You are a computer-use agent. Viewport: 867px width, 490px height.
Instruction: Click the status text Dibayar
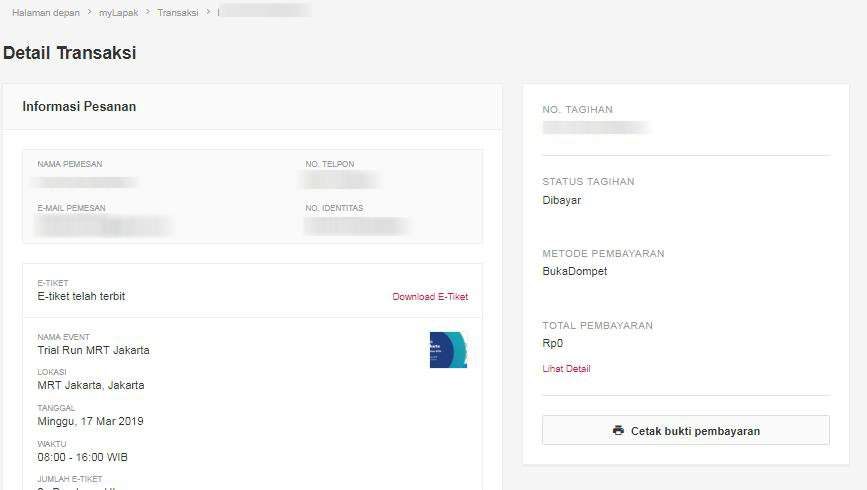pos(562,200)
